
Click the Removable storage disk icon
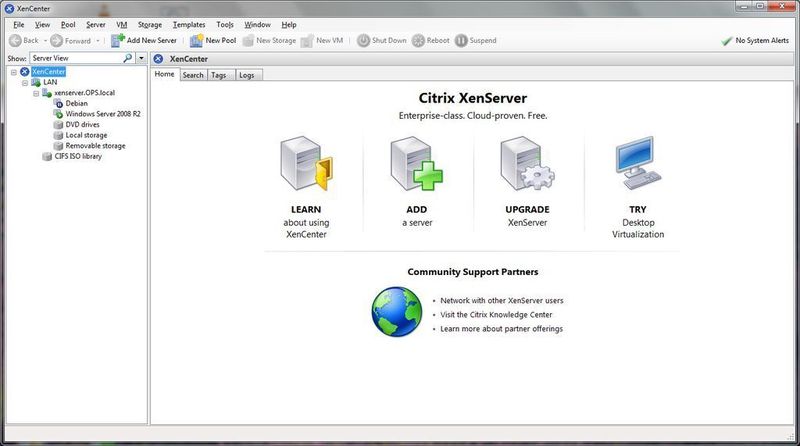pos(58,146)
